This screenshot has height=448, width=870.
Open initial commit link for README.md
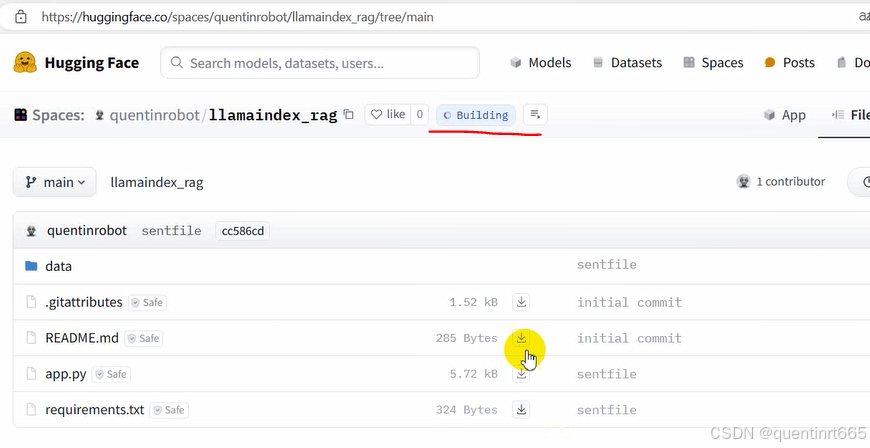pyautogui.click(x=629, y=338)
